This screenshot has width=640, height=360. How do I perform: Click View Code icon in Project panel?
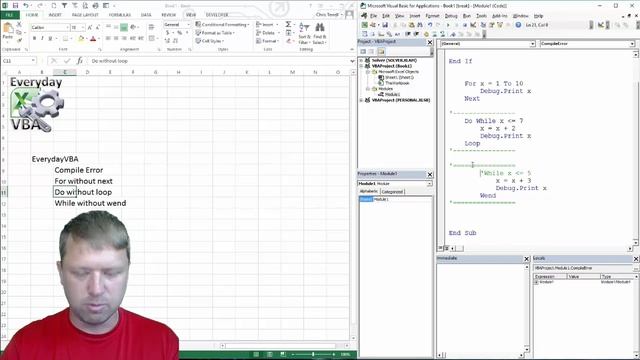tap(363, 51)
